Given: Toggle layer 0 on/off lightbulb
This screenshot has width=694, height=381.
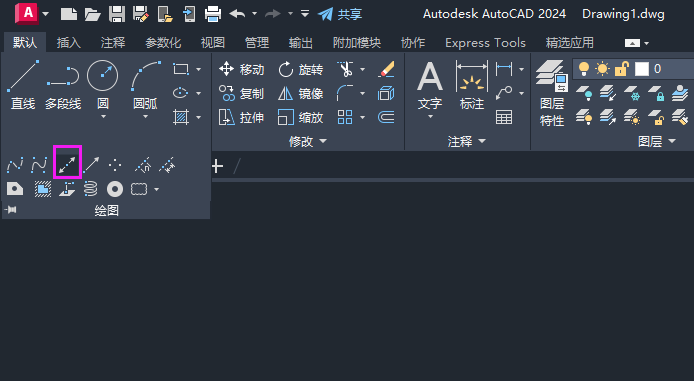Looking at the screenshot, I should point(584,69).
